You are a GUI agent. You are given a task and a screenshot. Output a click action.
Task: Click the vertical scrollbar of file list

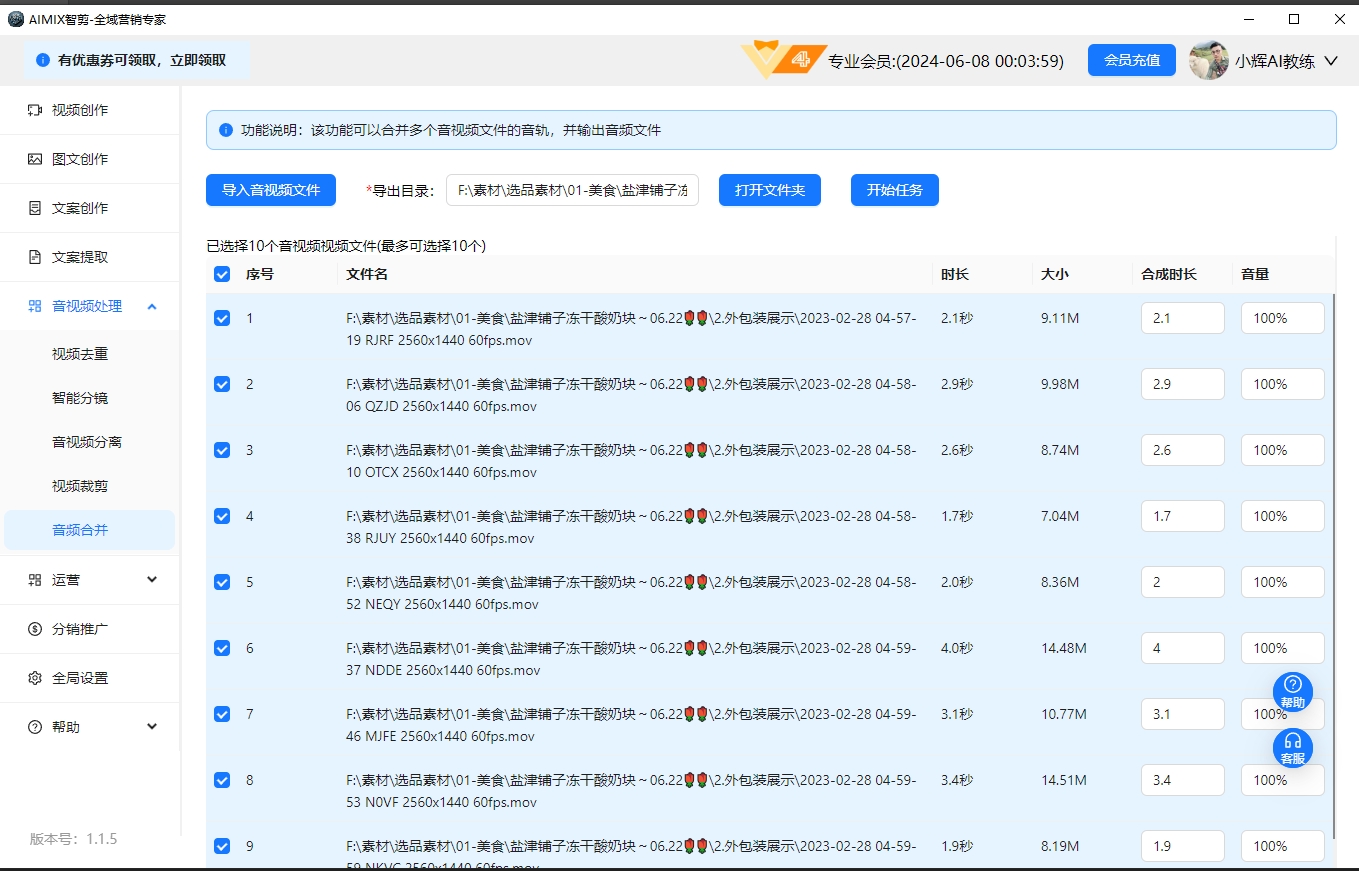tap(1334, 560)
